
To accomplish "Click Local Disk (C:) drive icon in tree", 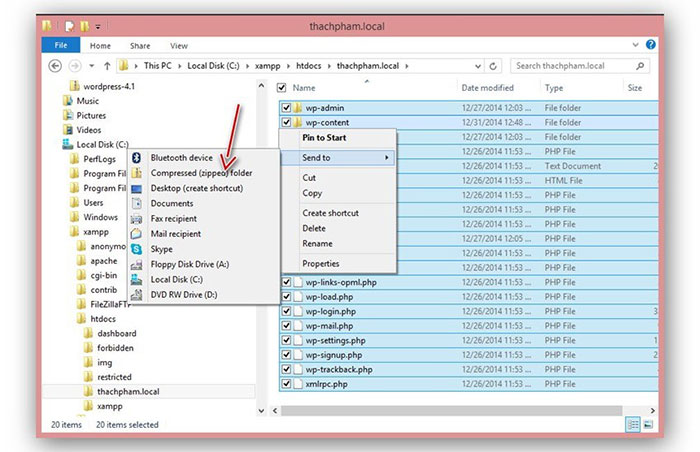I will [68, 144].
